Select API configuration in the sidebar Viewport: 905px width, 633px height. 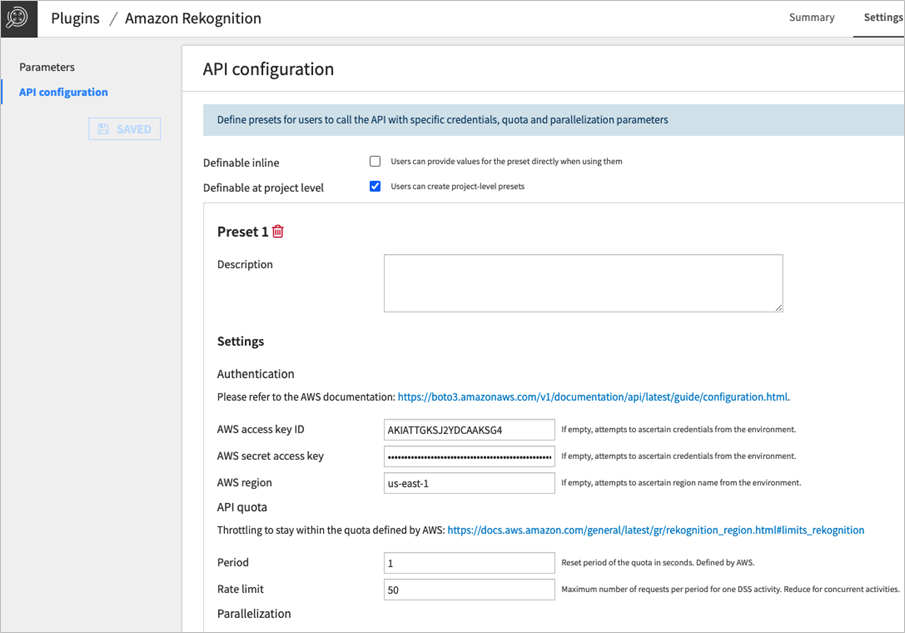point(63,92)
